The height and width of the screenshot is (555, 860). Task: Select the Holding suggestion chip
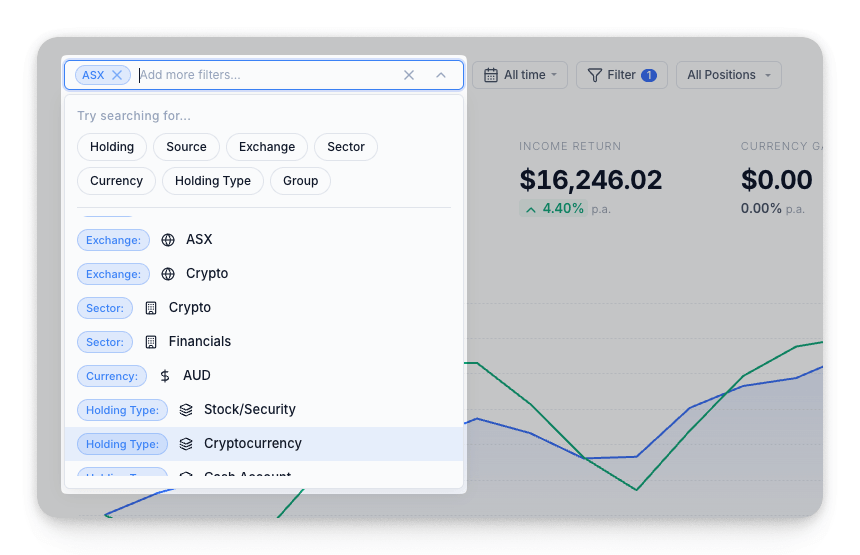(x=112, y=147)
